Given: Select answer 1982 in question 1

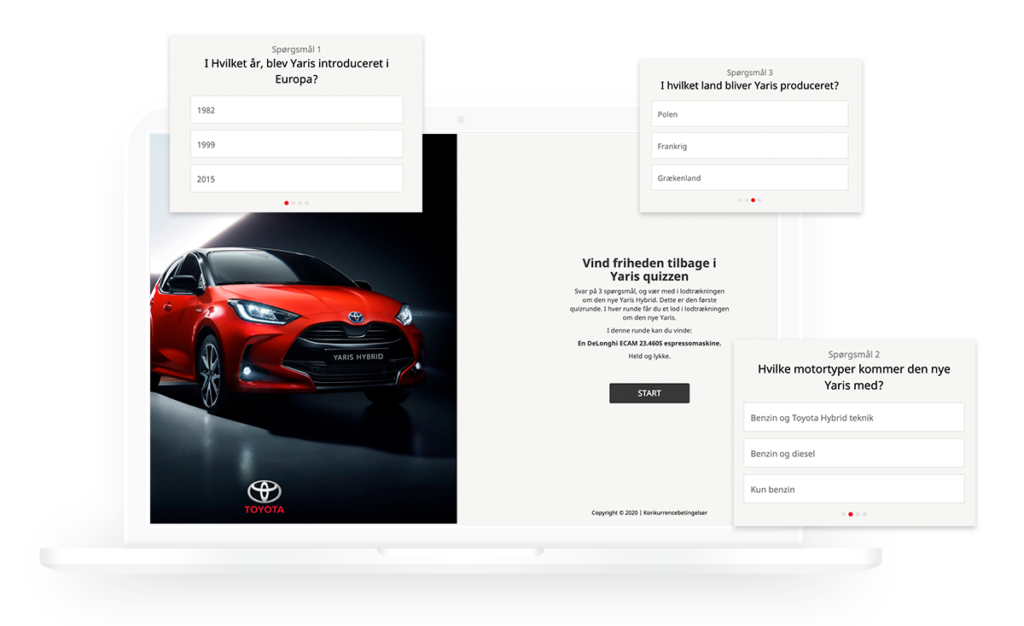Looking at the screenshot, I should [296, 110].
